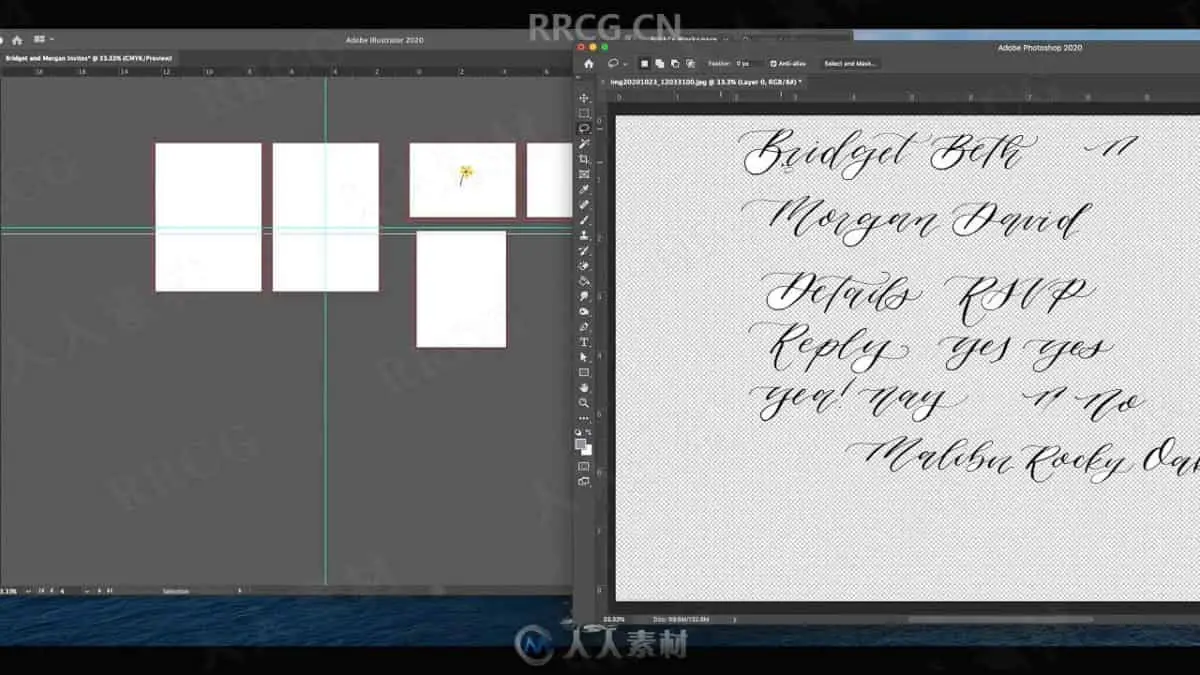
Task: Click the Photoshop document size status text
Action: point(681,619)
